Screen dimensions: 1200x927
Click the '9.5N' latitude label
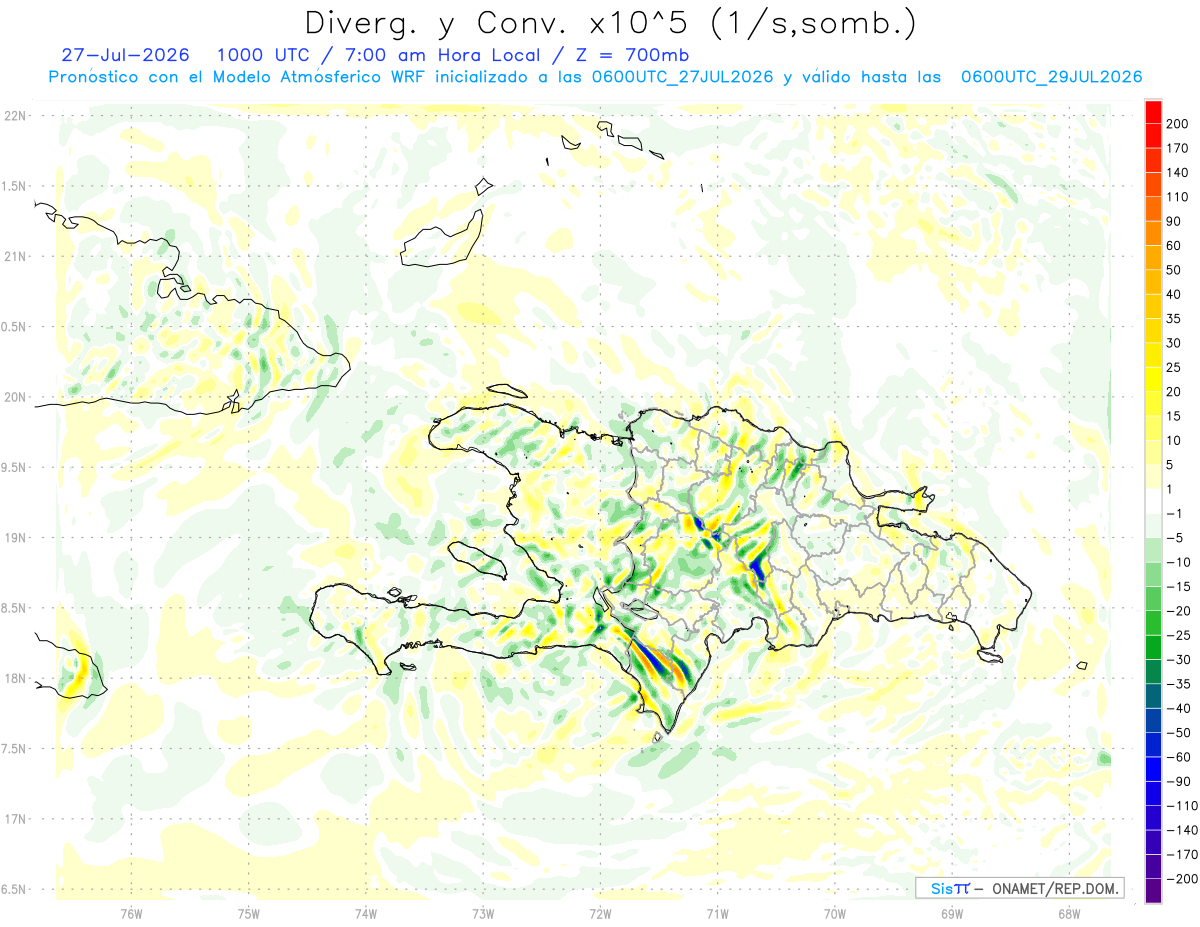(x=14, y=467)
